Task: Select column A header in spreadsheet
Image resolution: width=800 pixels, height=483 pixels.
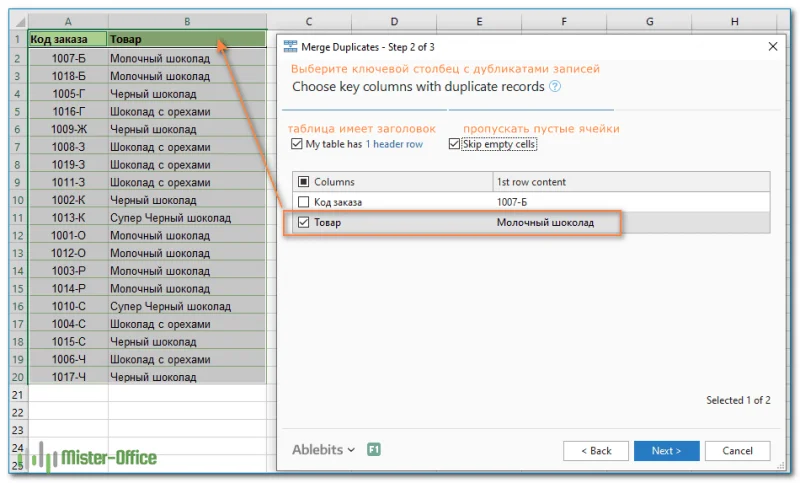Action: point(68,21)
